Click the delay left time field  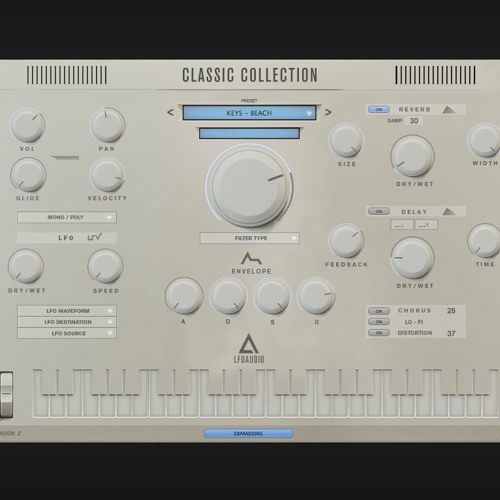(402, 225)
